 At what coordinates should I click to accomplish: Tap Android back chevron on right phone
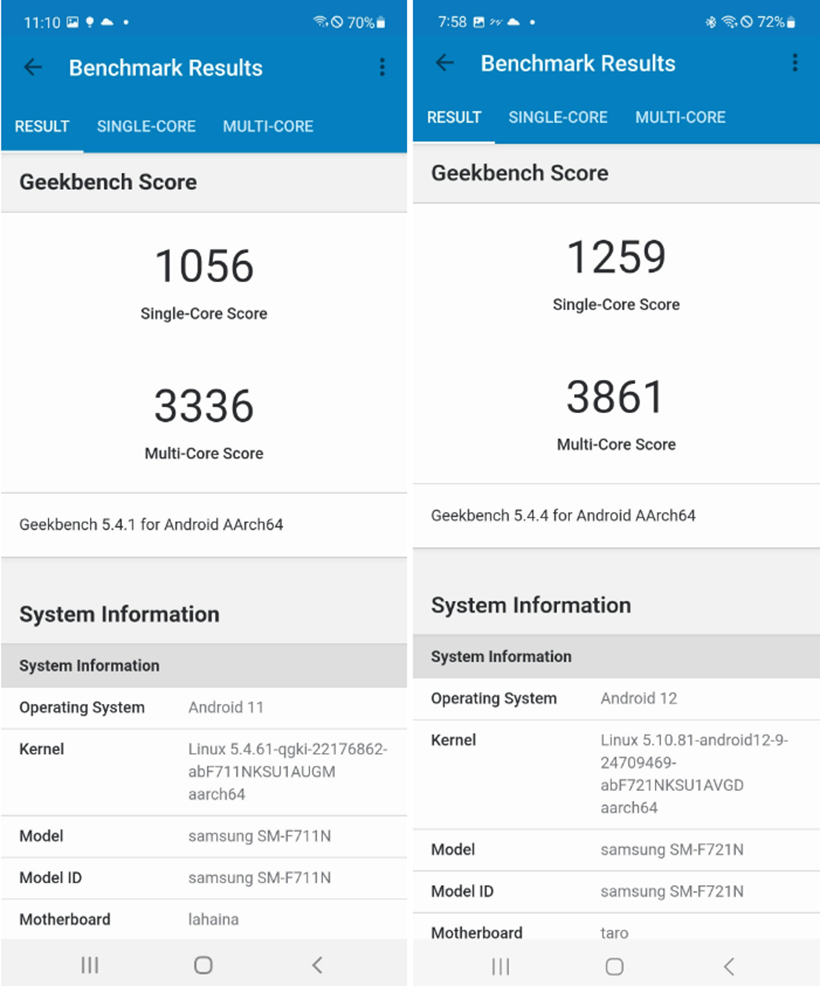coord(729,966)
